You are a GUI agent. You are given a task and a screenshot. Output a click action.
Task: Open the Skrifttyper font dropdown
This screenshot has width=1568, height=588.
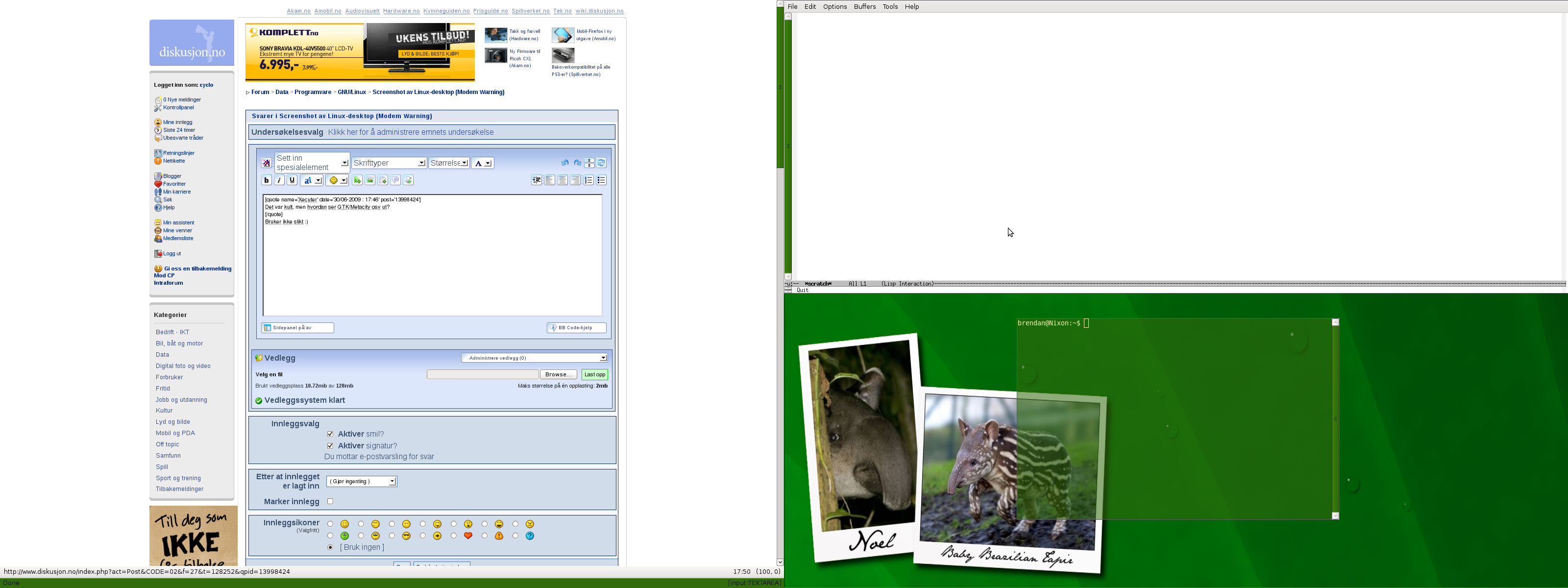pyautogui.click(x=389, y=163)
